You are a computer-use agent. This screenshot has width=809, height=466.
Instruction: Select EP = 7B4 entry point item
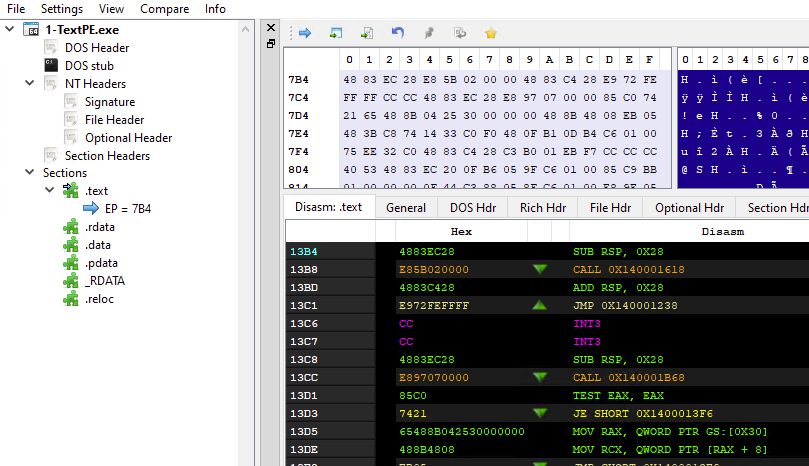click(x=127, y=209)
